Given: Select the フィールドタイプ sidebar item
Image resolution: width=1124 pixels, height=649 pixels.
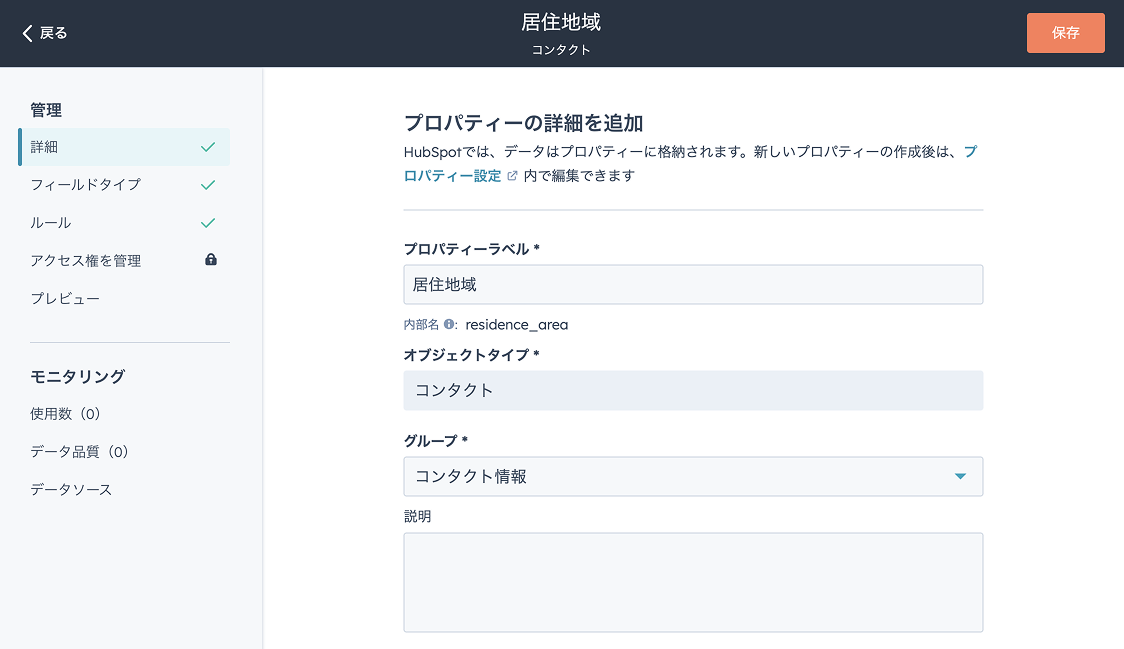Looking at the screenshot, I should [86, 185].
